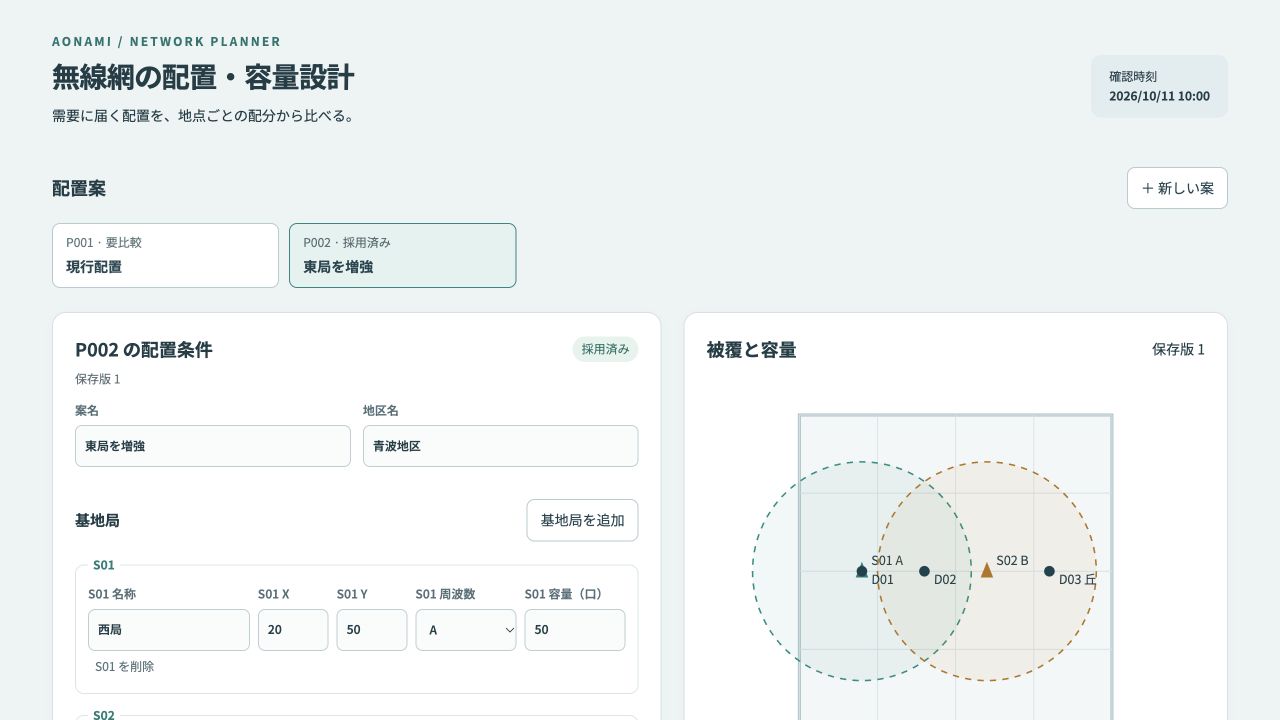
Task: Open the S01 周波数 dropdown
Action: coord(466,630)
